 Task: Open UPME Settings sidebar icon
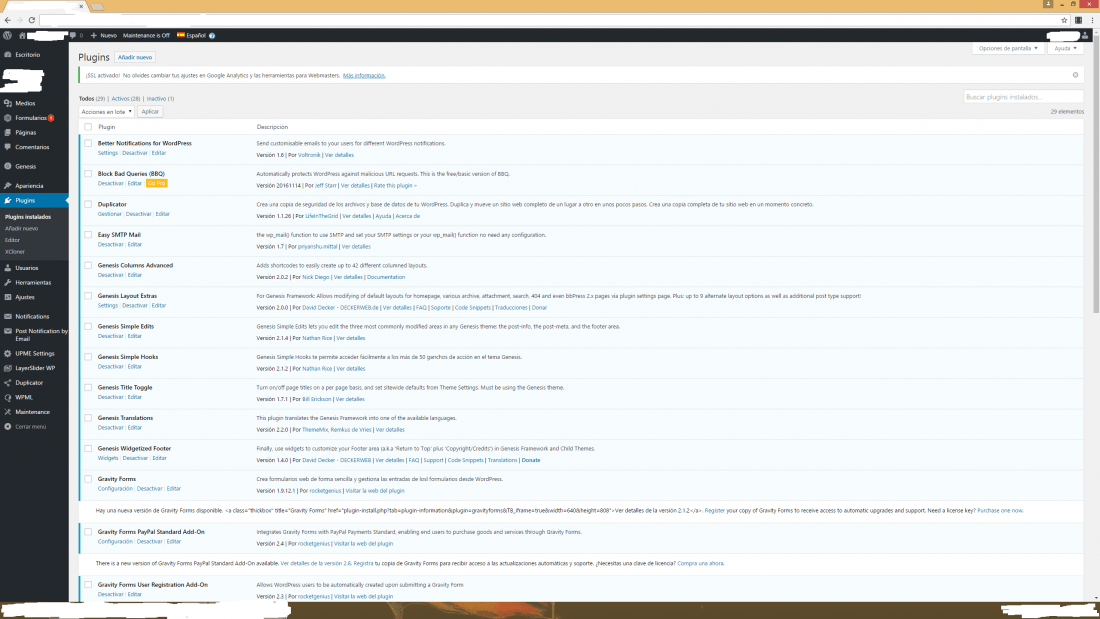click(8, 354)
